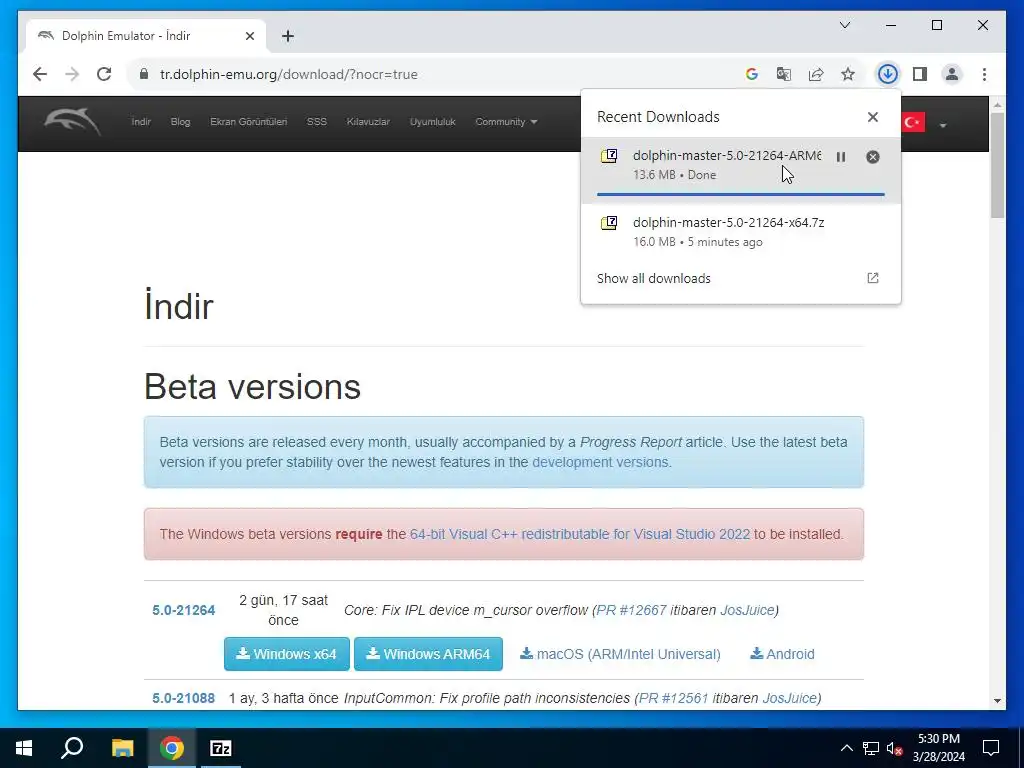Screen dimensions: 1024x768
Task: Show hidden tray icons chevron
Action: tap(846, 748)
